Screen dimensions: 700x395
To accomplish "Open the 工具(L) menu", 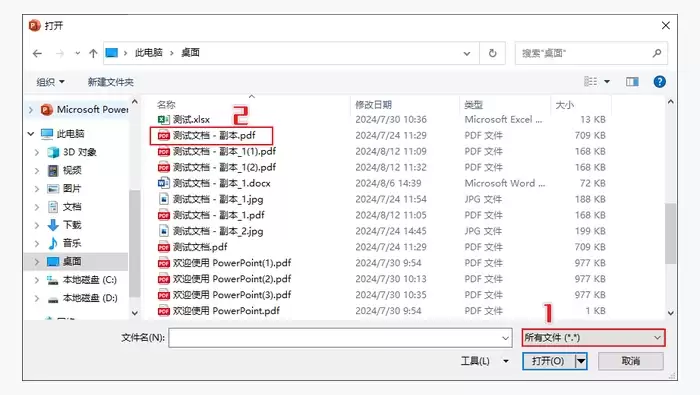I will pos(484,361).
